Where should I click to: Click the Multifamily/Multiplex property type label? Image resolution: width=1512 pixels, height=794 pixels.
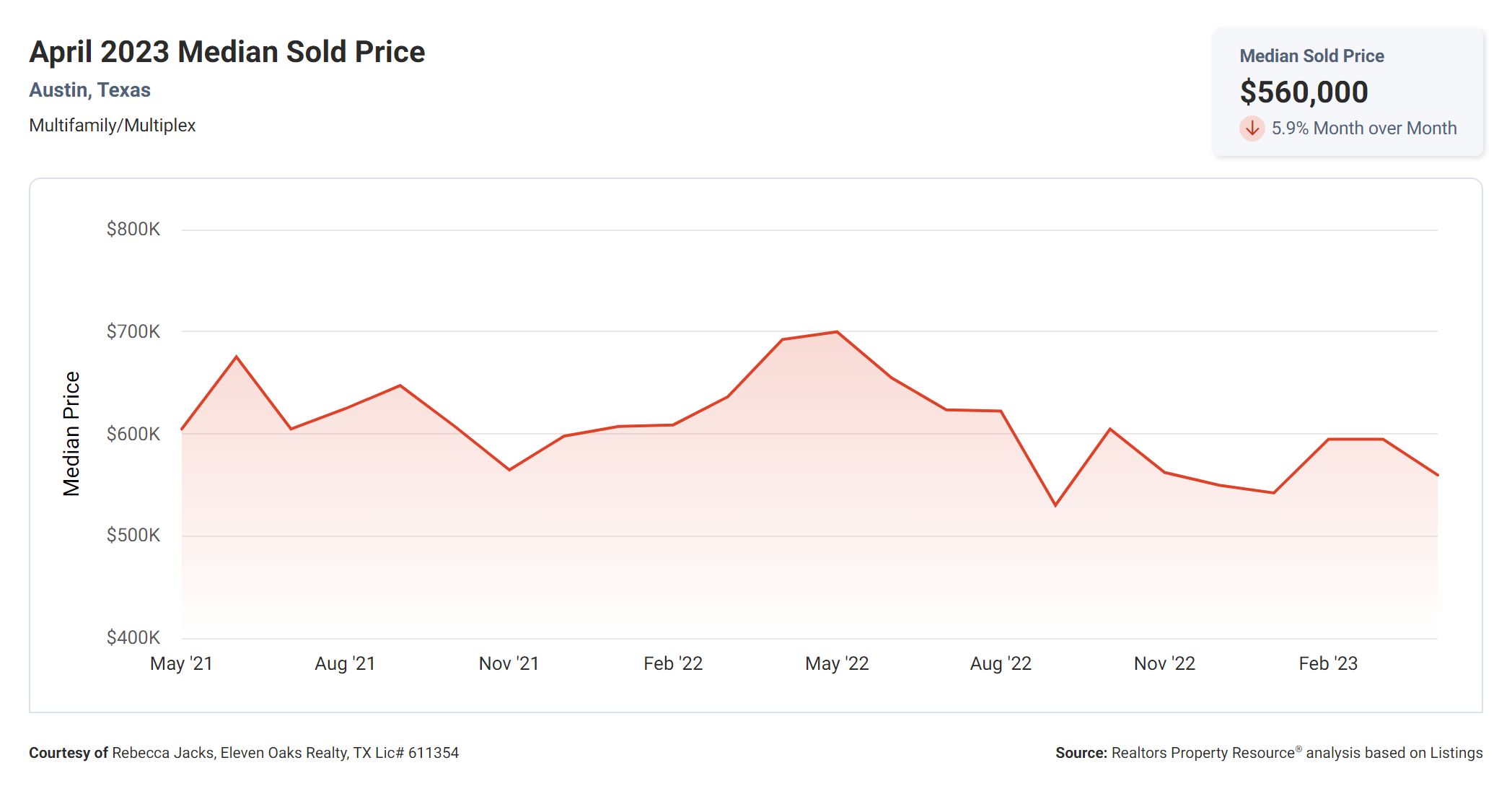point(112,126)
